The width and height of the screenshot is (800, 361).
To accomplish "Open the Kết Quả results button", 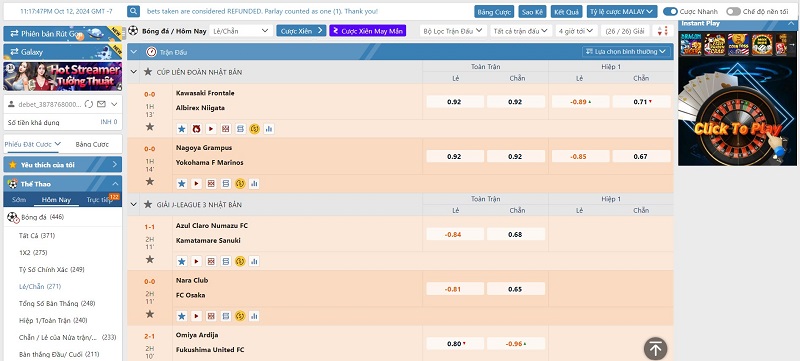I will click(x=566, y=11).
